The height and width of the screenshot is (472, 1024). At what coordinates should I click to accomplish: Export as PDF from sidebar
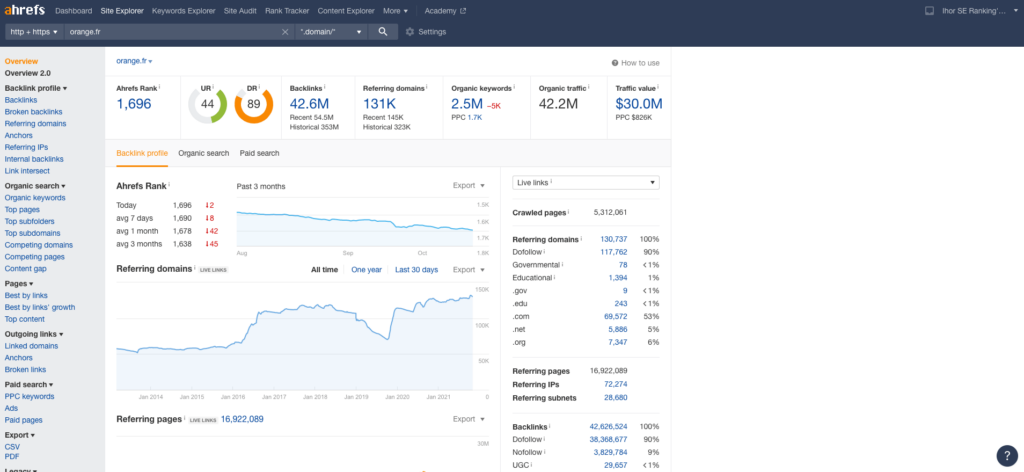[12, 458]
